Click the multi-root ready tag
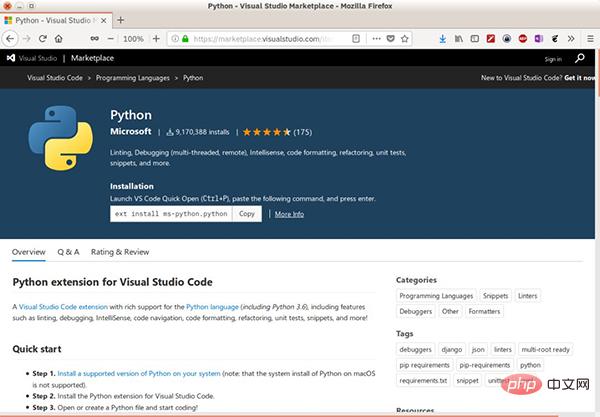 tap(545, 349)
